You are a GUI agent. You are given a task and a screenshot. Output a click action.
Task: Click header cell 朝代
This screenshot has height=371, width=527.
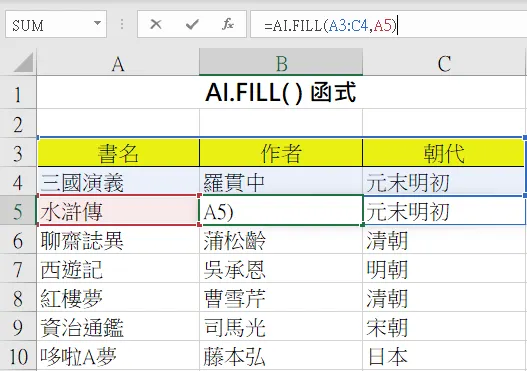[444, 153]
